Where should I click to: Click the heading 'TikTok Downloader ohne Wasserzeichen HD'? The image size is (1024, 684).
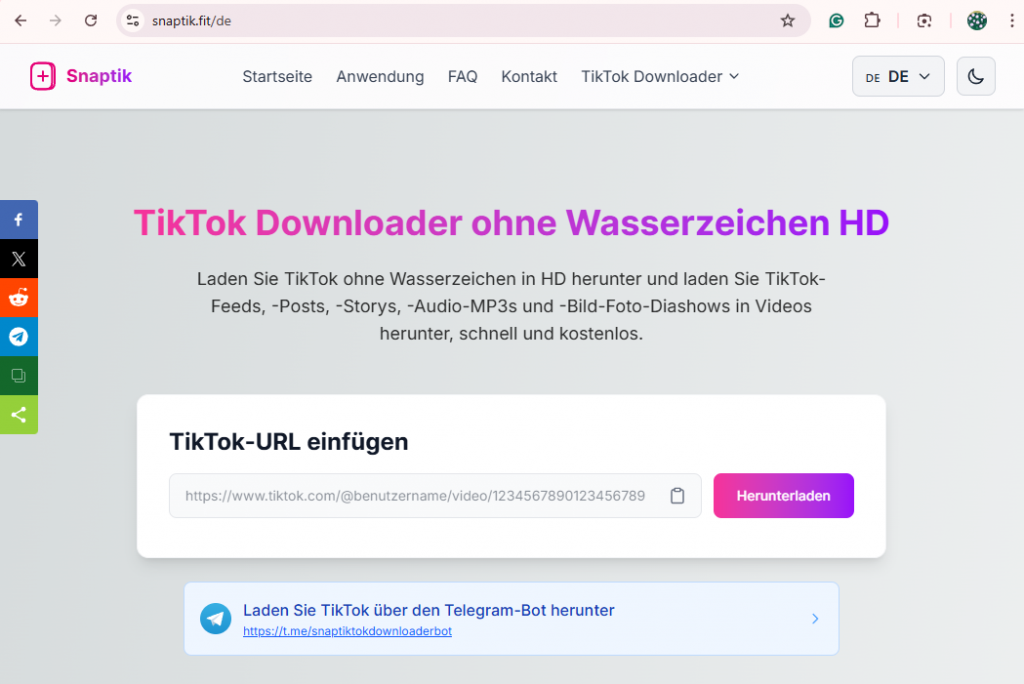pos(511,223)
